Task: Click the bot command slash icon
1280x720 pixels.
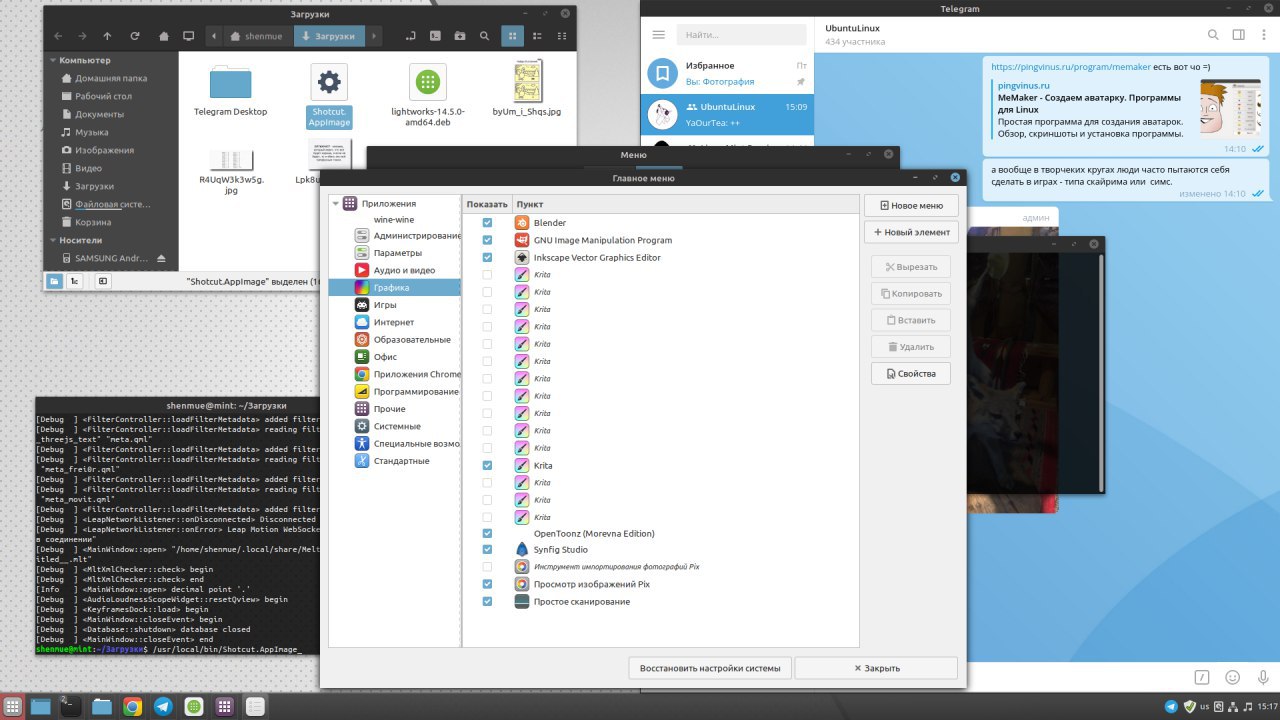Action: pos(1203,677)
